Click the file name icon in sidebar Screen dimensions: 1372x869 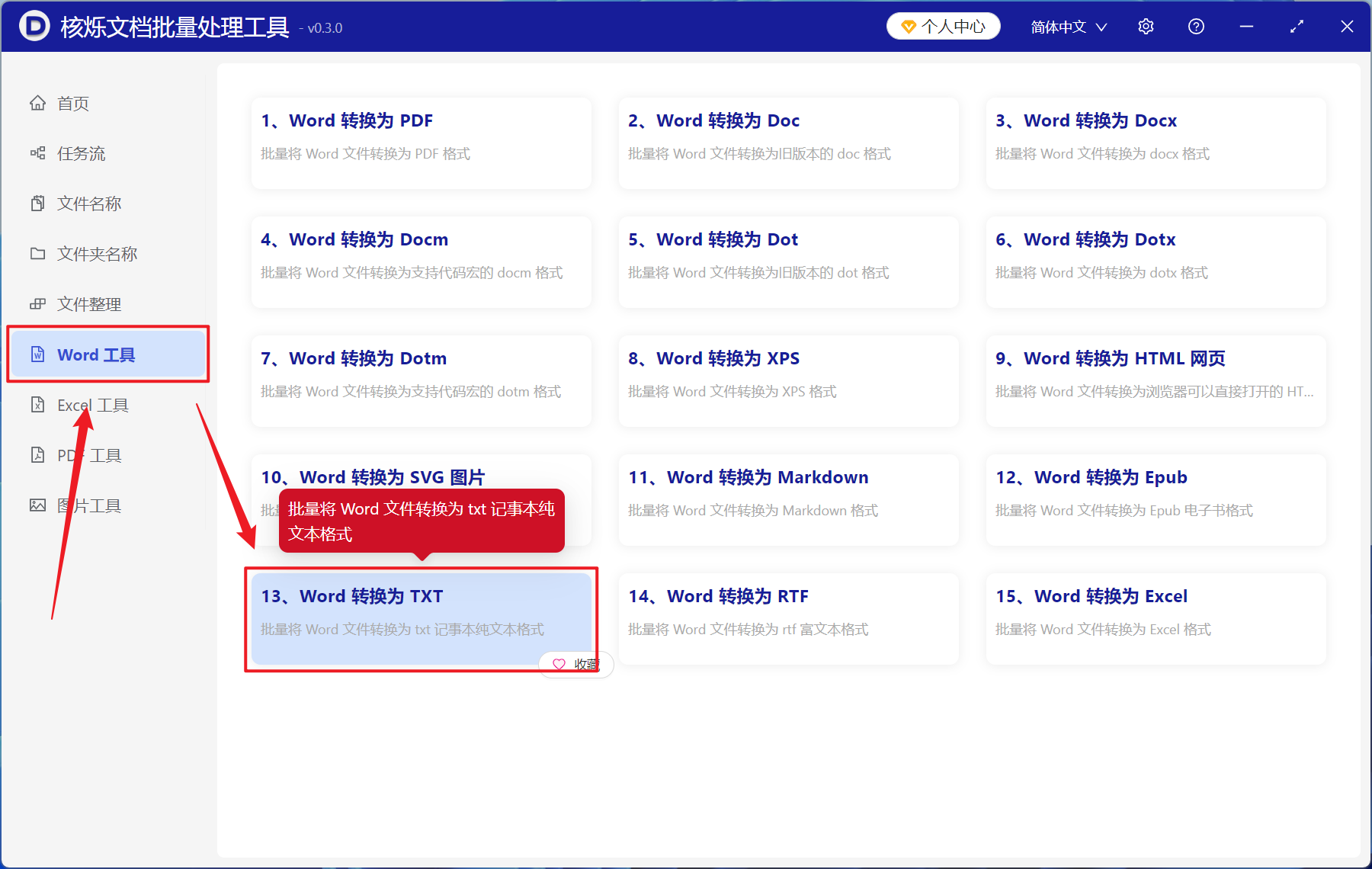pos(37,204)
